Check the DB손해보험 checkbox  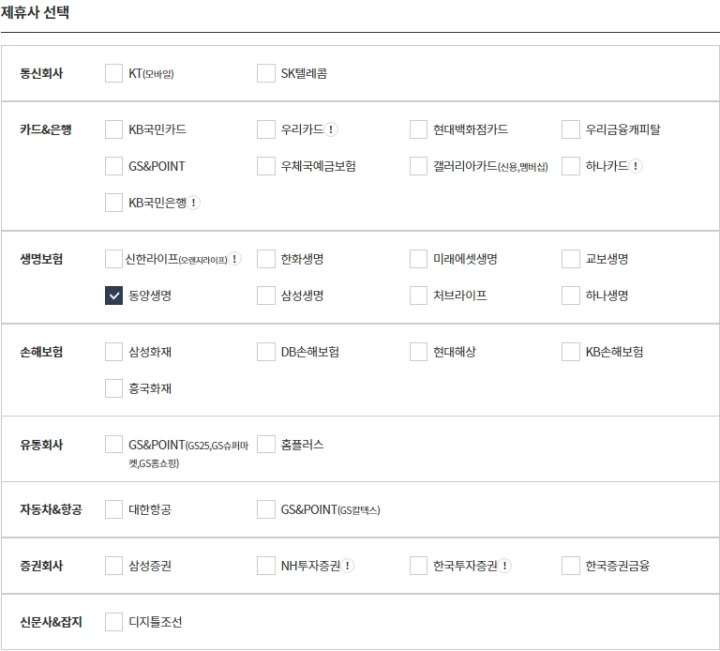266,352
